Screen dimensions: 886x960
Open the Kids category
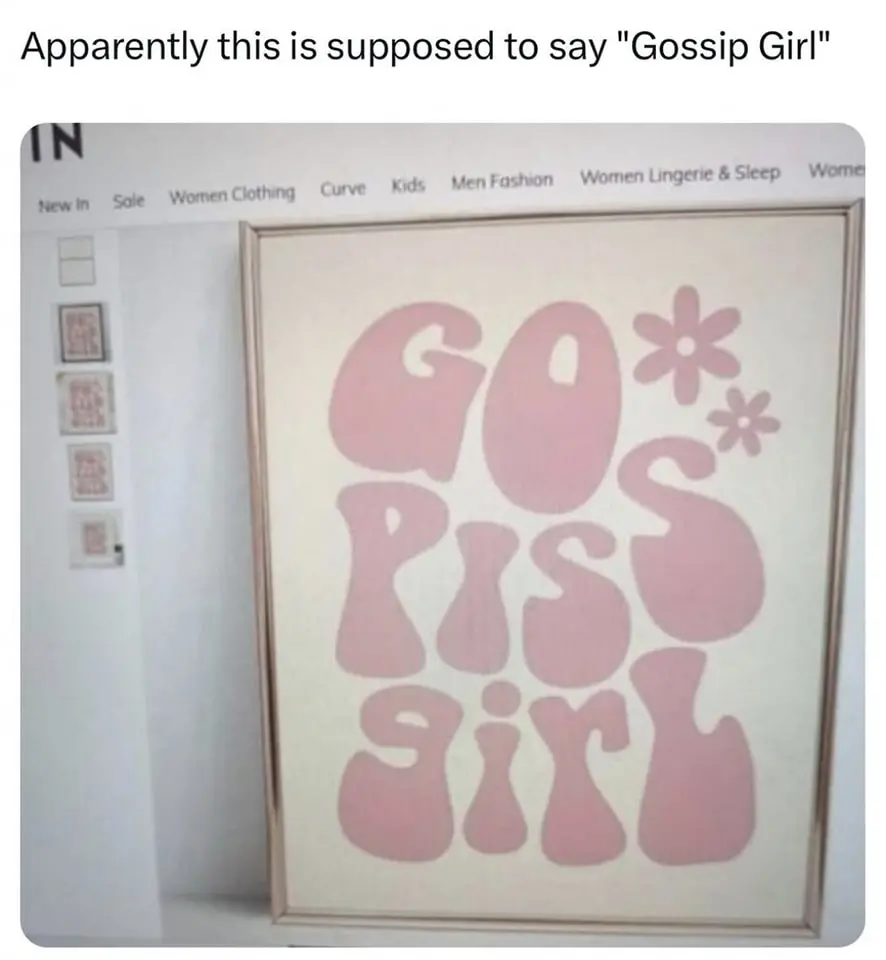click(x=408, y=185)
